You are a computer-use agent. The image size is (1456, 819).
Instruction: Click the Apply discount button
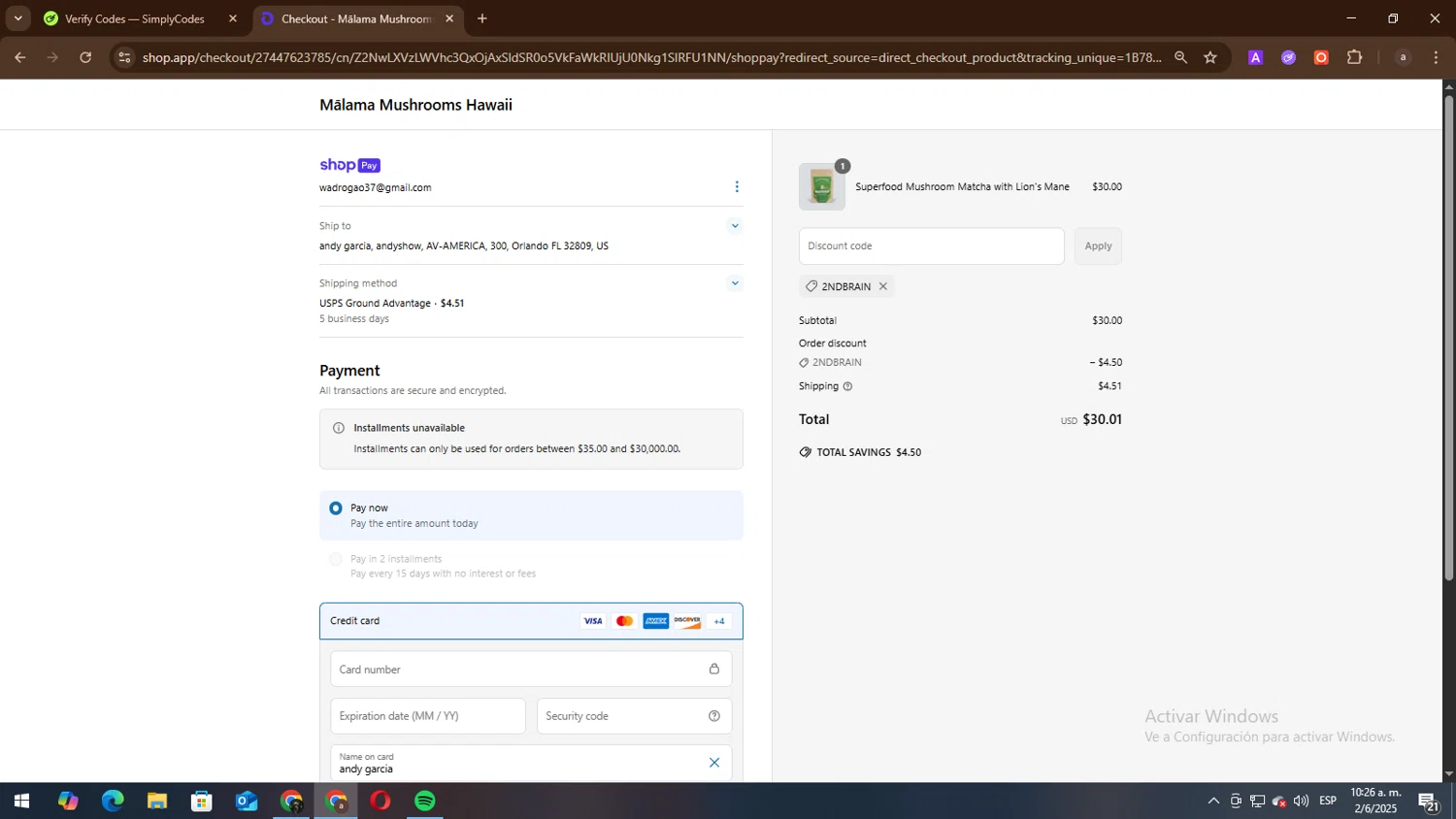tap(1098, 246)
